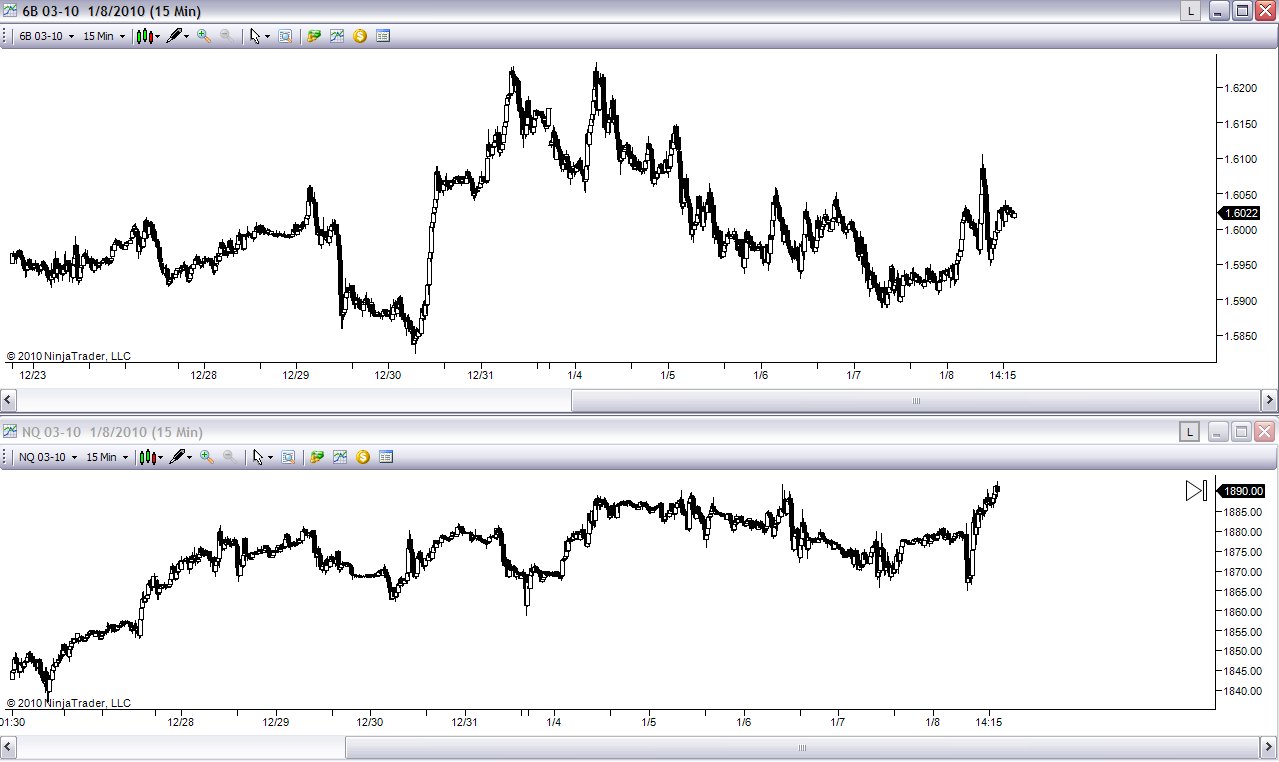Click left arrow of 6B chart horizontal scrollbar

click(x=8, y=400)
